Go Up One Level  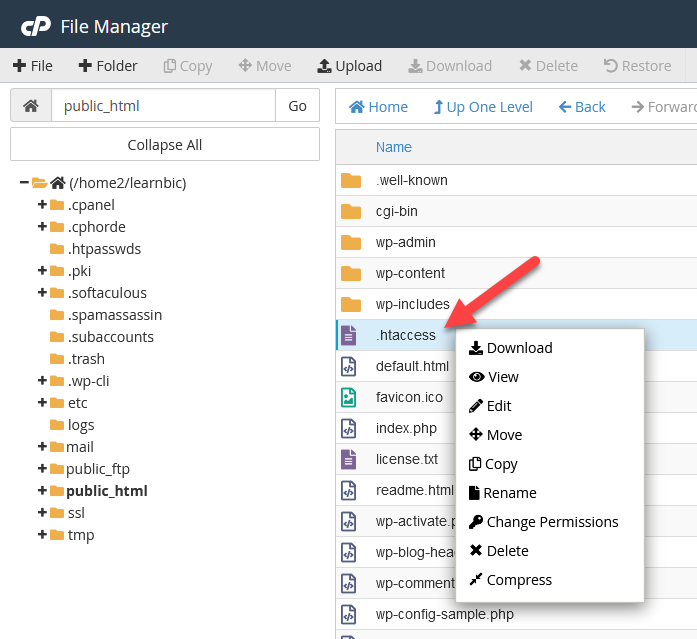(482, 107)
